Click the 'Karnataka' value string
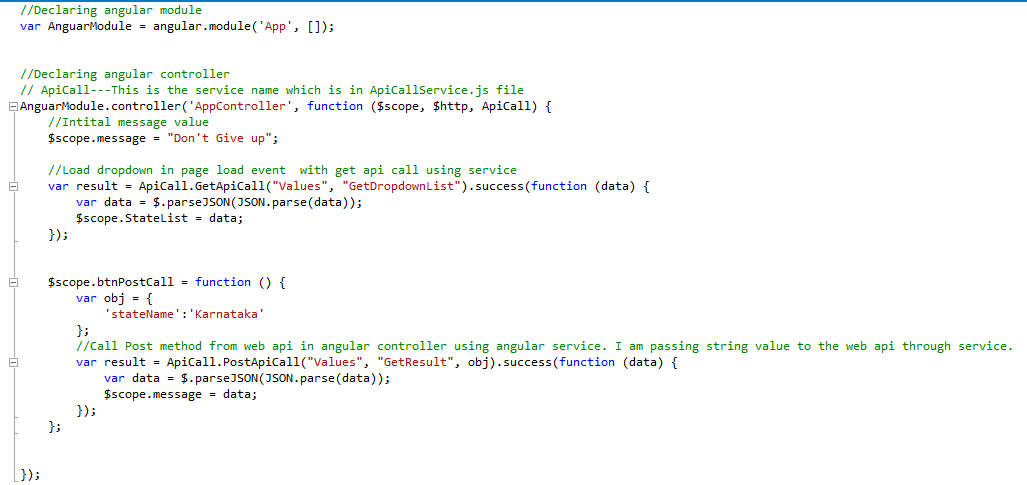The width and height of the screenshot is (1027, 485). [227, 315]
